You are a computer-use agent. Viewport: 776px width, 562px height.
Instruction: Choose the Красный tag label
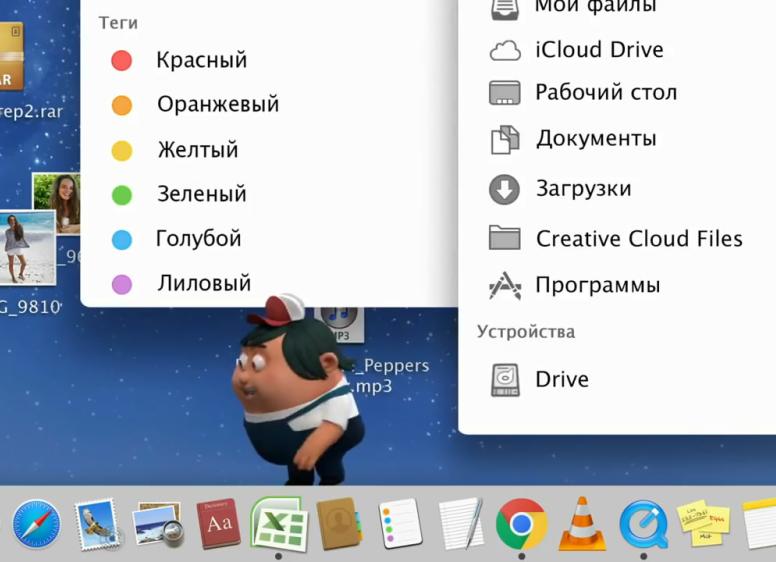(202, 60)
